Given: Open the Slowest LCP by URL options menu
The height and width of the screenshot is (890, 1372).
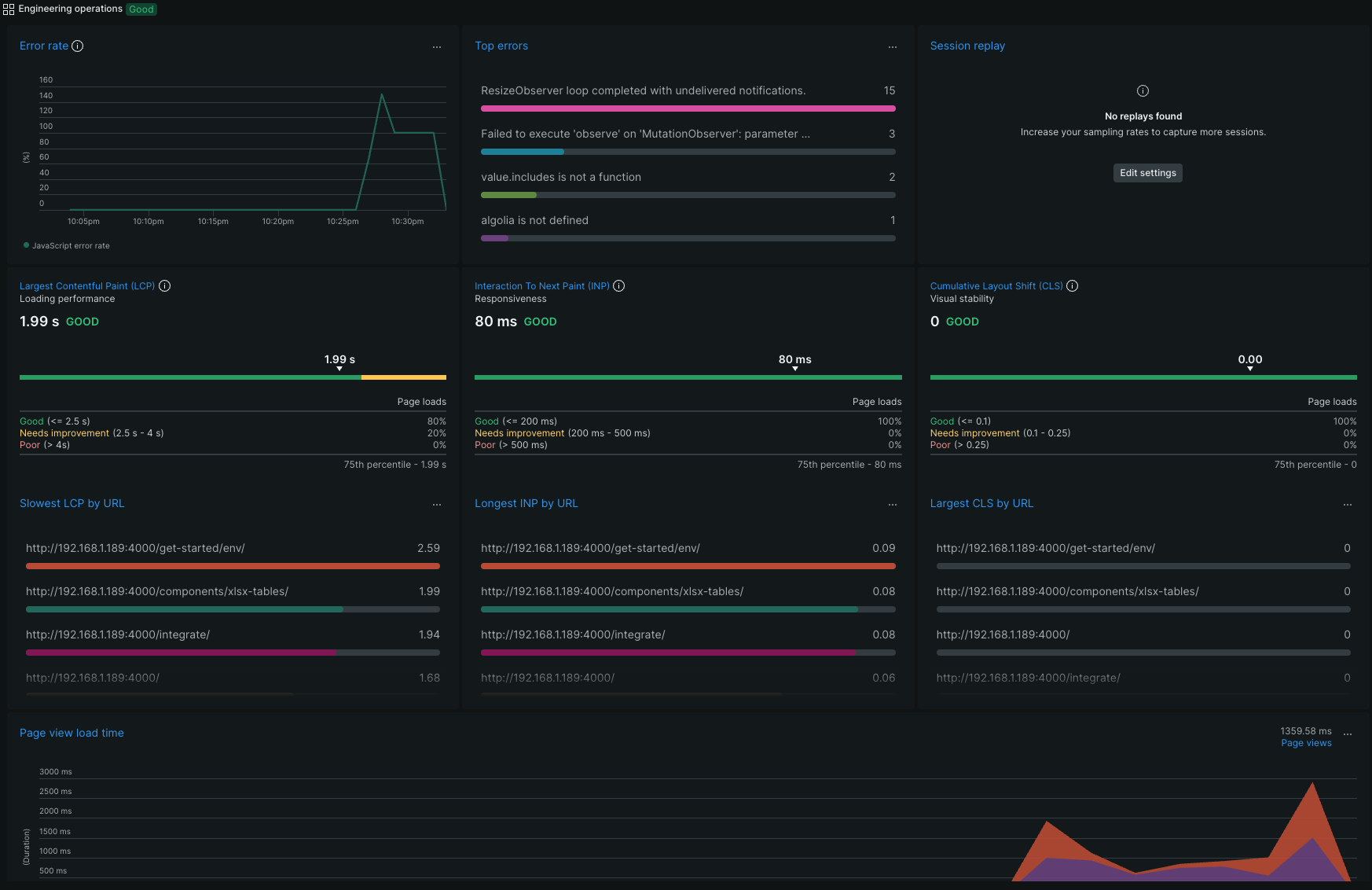Looking at the screenshot, I should tap(437, 505).
